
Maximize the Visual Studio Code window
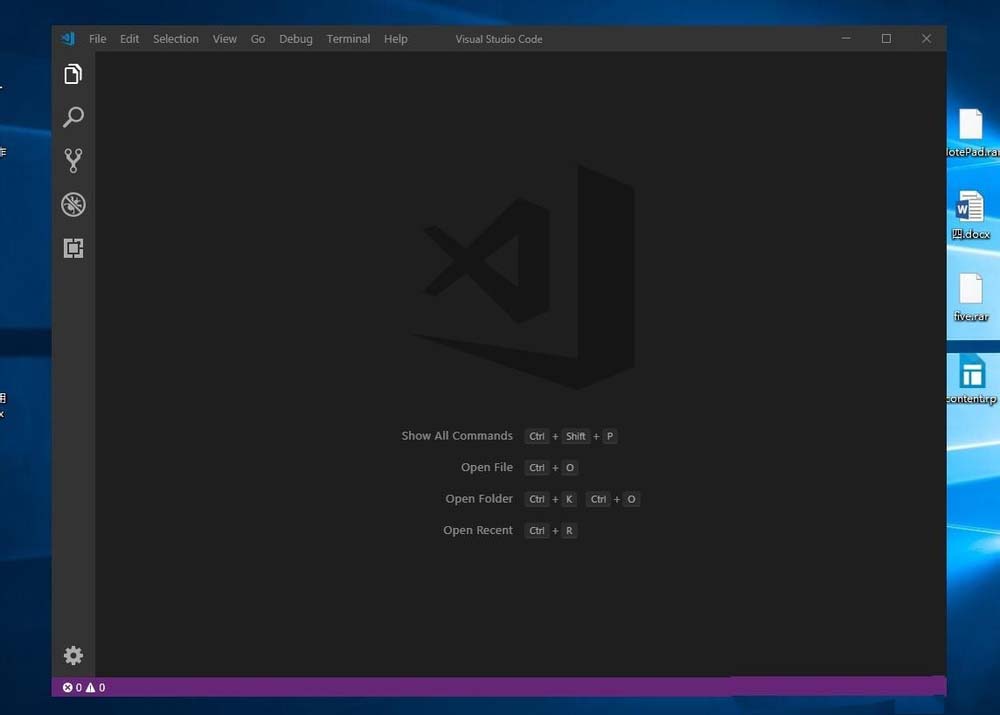[886, 39]
